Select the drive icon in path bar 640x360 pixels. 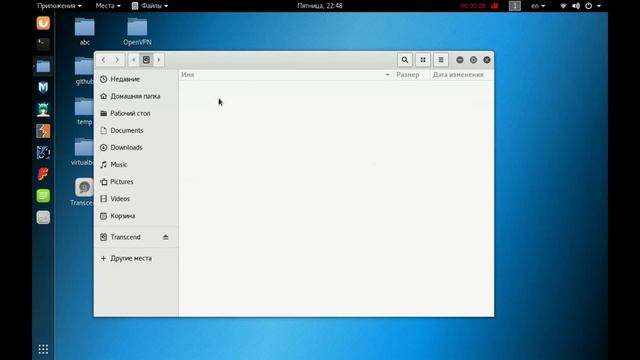[146, 60]
